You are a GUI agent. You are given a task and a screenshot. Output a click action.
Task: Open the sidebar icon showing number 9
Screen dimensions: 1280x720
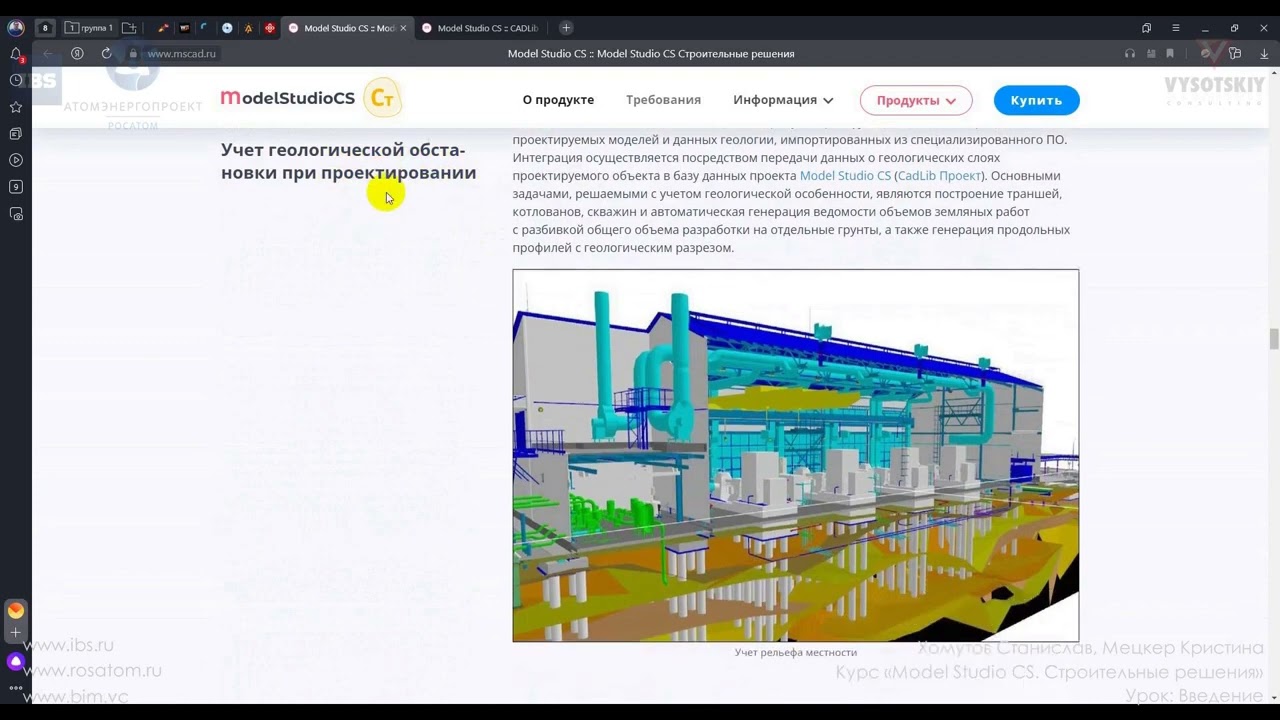point(16,187)
